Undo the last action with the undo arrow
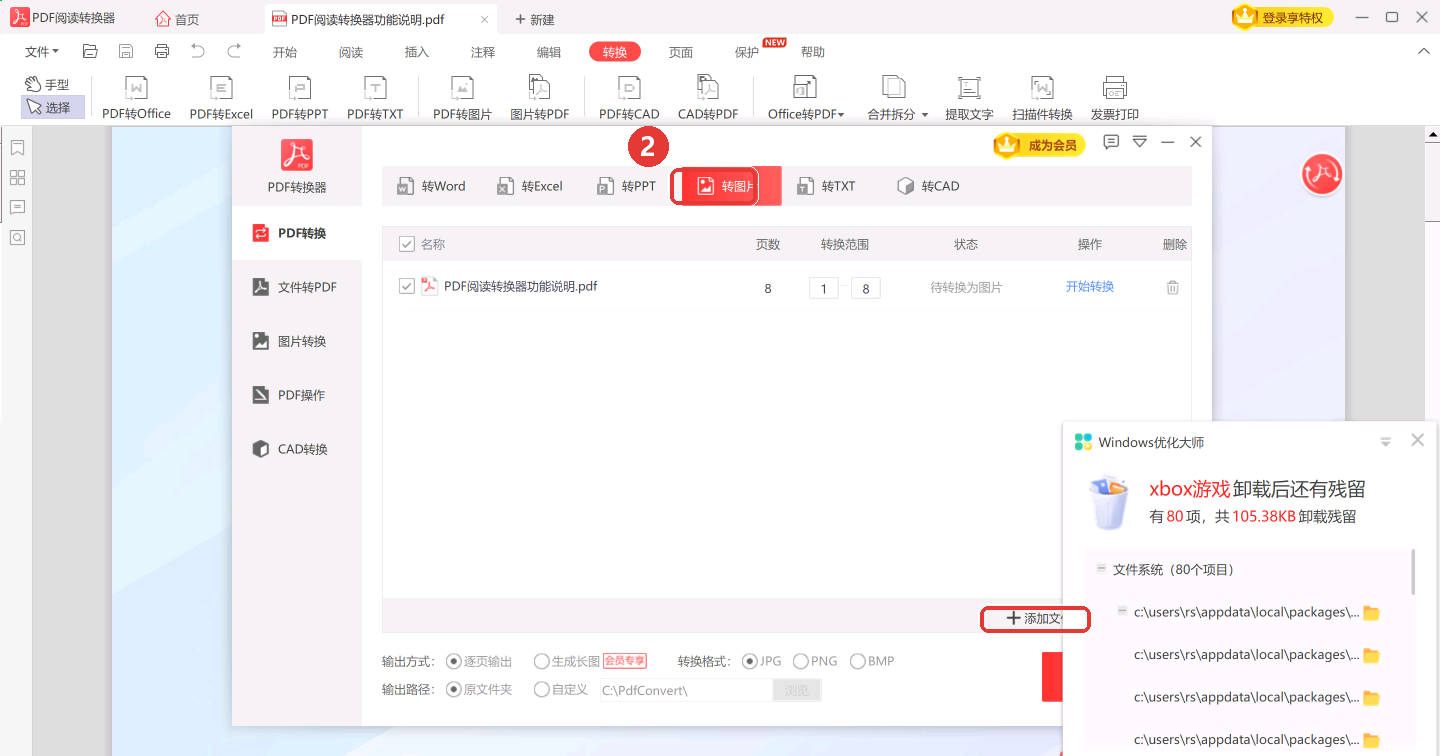Image resolution: width=1440 pixels, height=756 pixels. click(x=198, y=51)
